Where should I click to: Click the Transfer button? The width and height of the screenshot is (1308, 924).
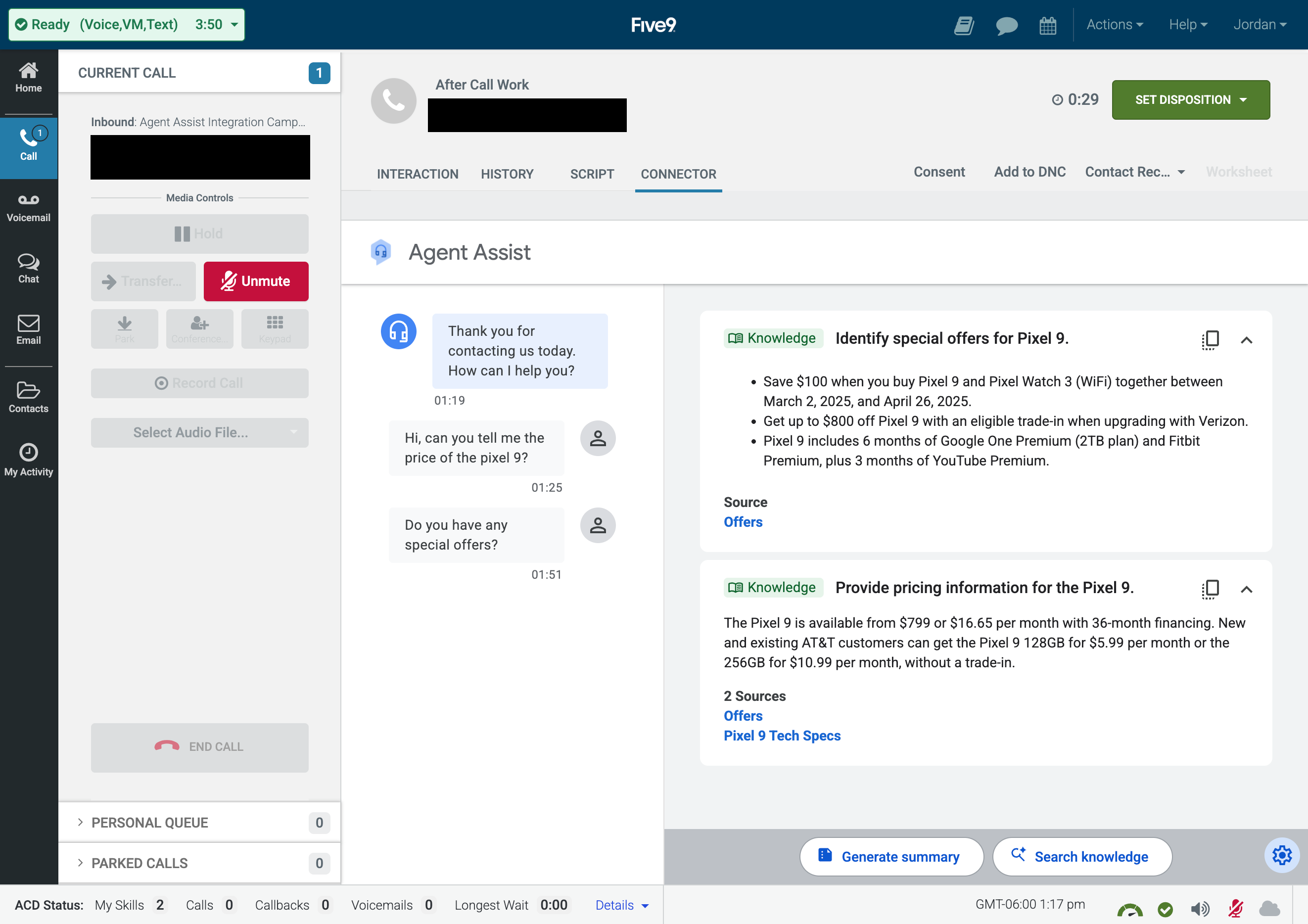143,281
